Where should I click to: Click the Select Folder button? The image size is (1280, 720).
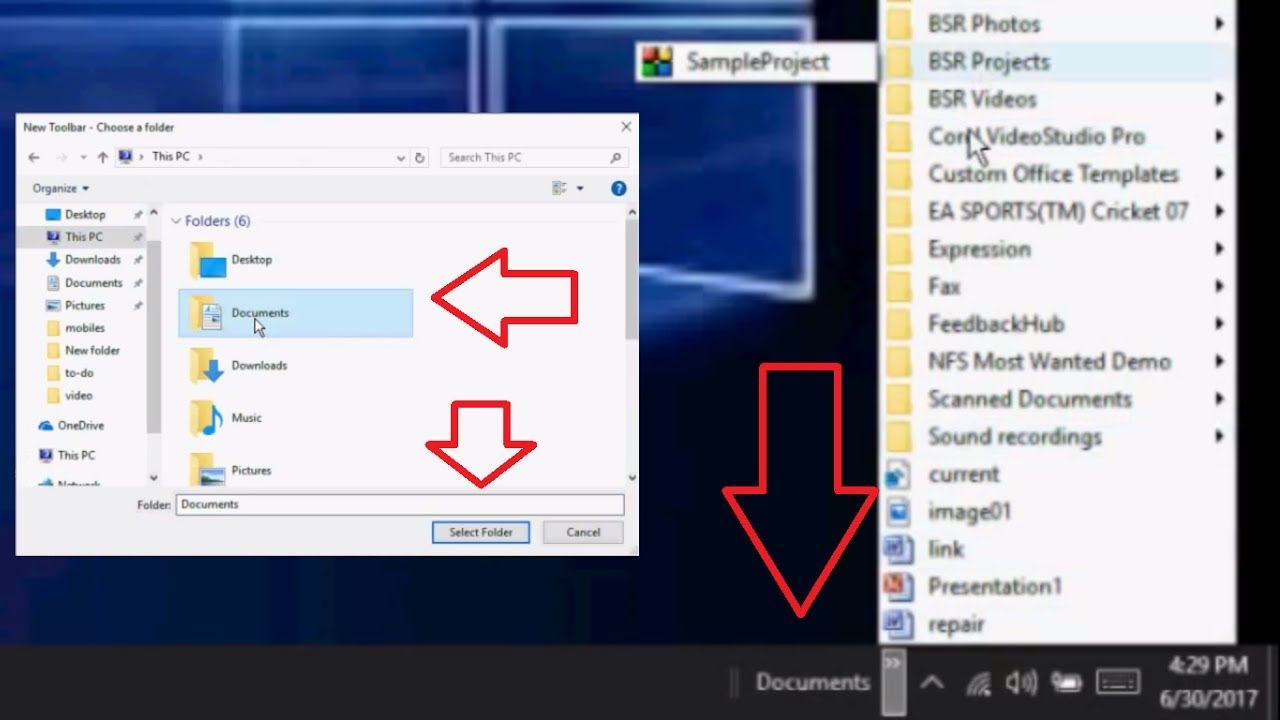click(x=481, y=532)
